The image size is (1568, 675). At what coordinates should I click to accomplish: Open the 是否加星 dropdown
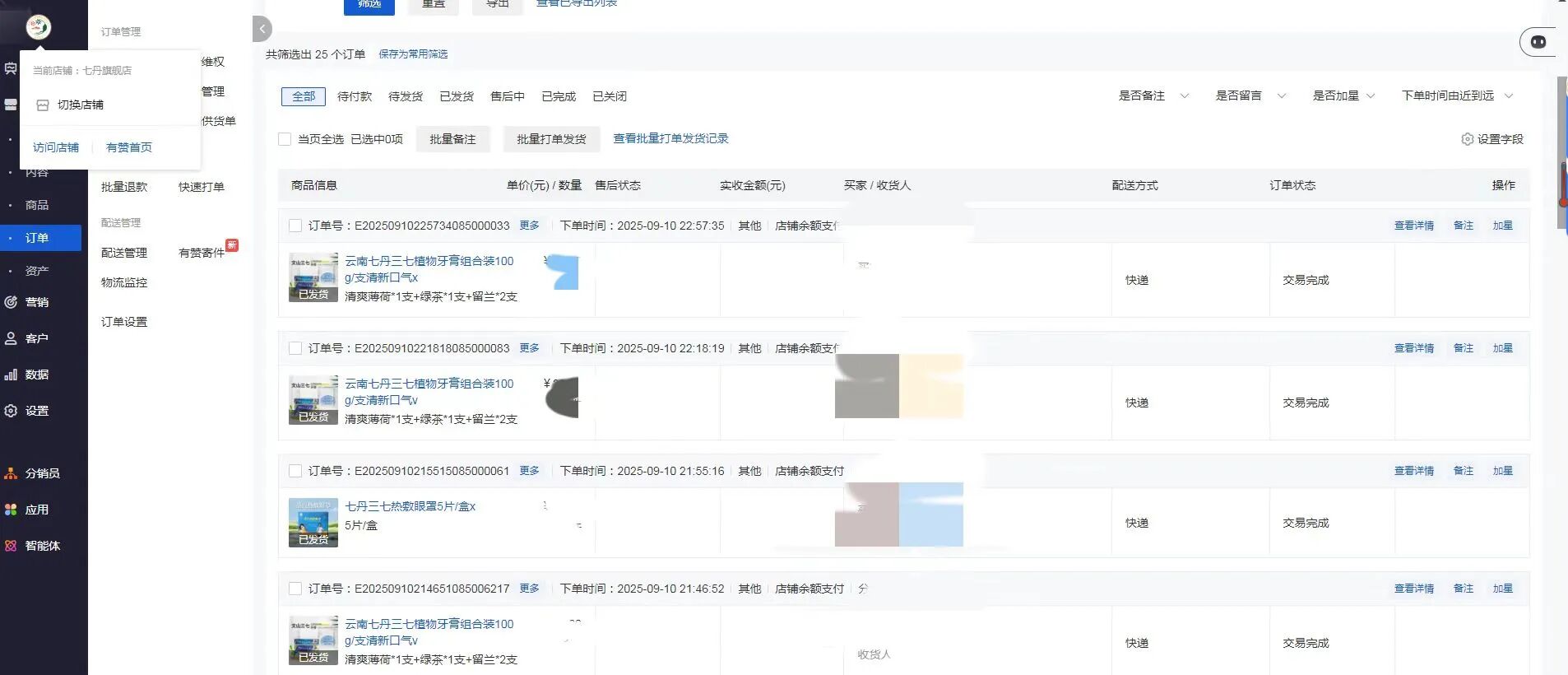pyautogui.click(x=1343, y=96)
